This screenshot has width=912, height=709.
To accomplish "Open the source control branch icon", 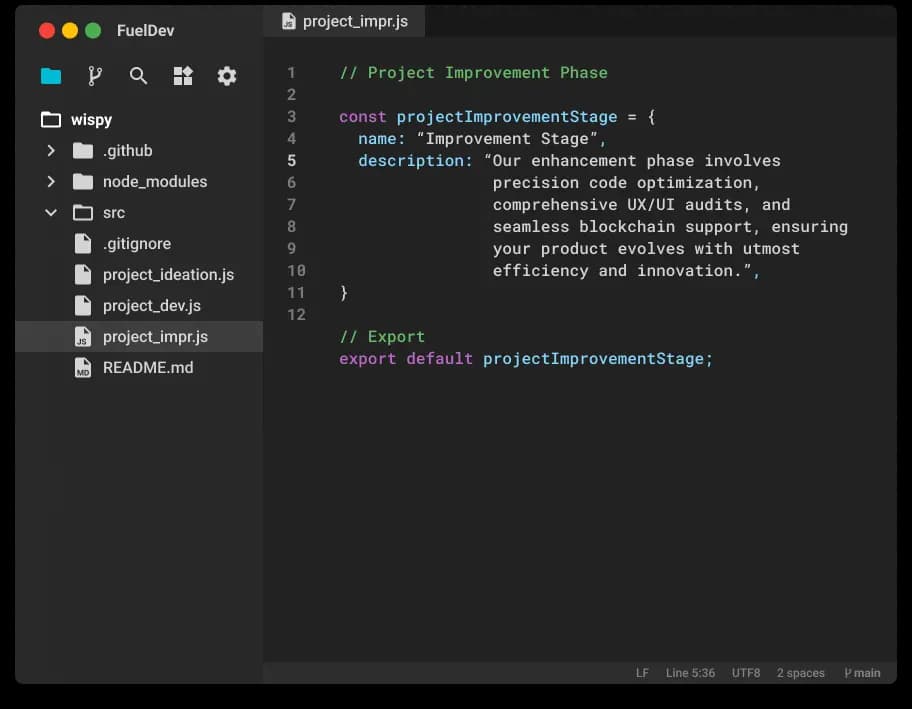I will [95, 76].
